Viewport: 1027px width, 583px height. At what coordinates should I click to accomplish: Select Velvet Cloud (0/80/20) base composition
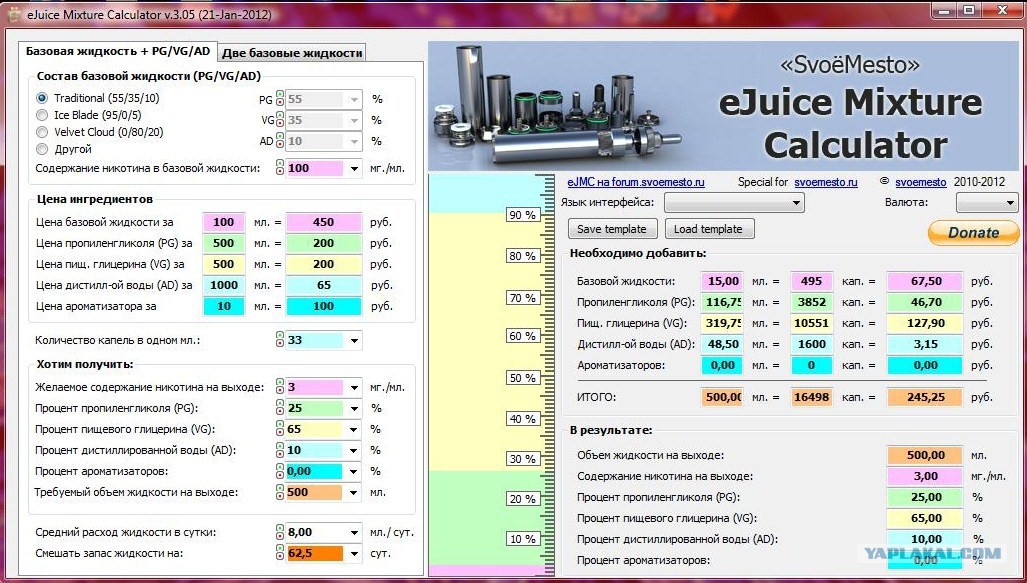pos(42,132)
